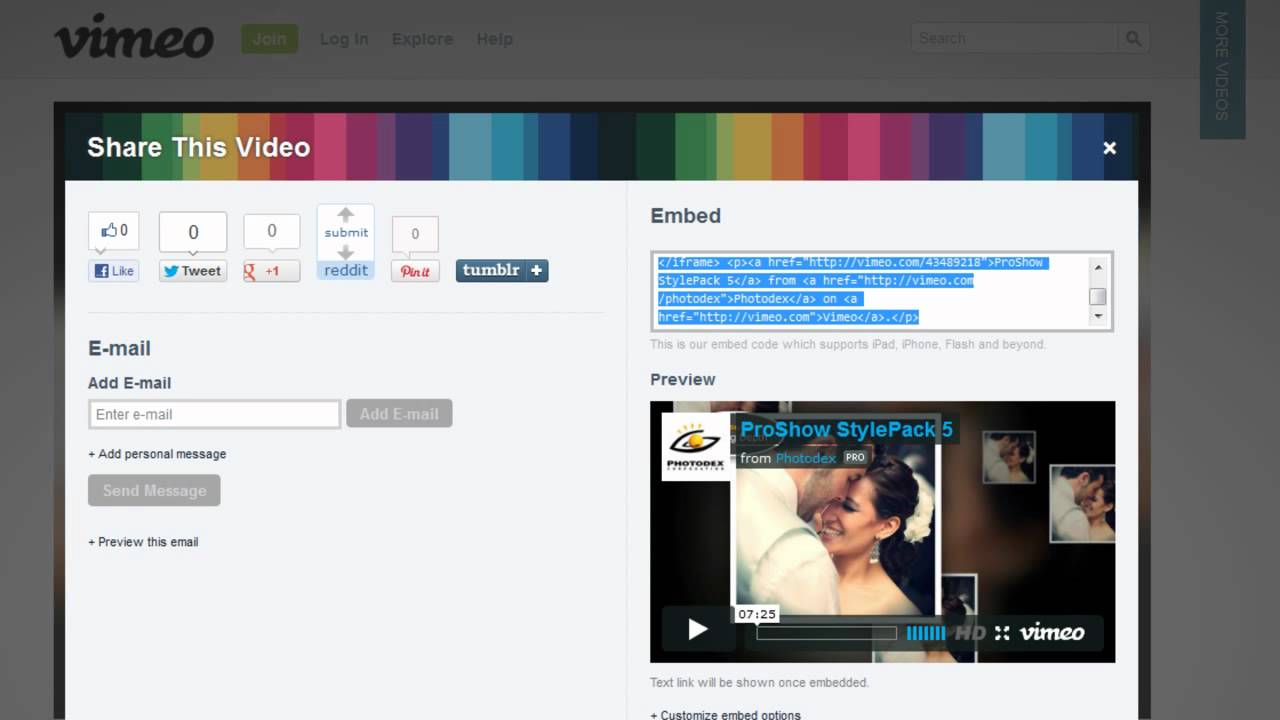Image resolution: width=1280 pixels, height=720 pixels.
Task: Open the Photodex user link in the player
Action: coord(805,458)
